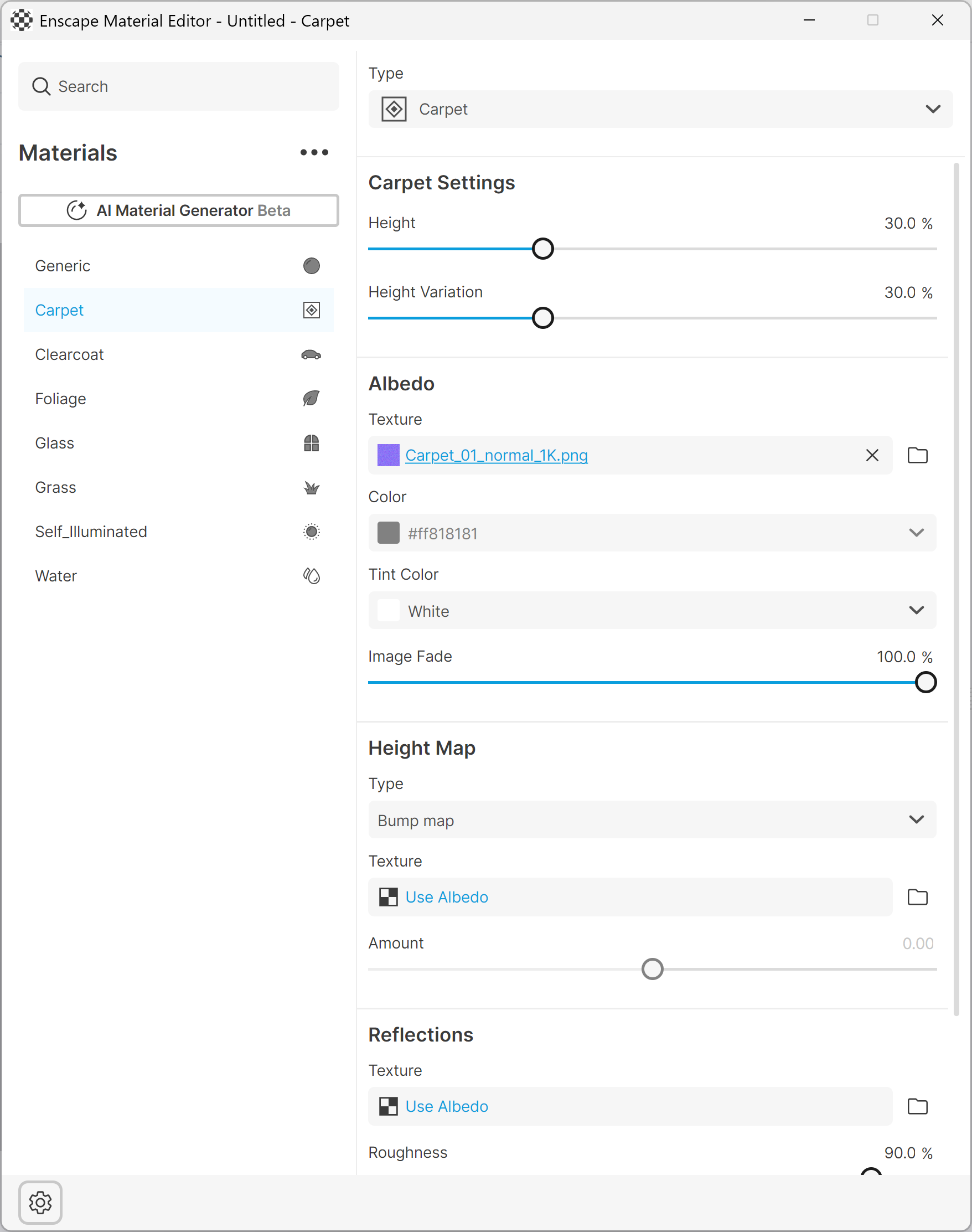Viewport: 972px width, 1232px height.
Task: Click the gray #ff818181 color swatch
Action: point(388,533)
